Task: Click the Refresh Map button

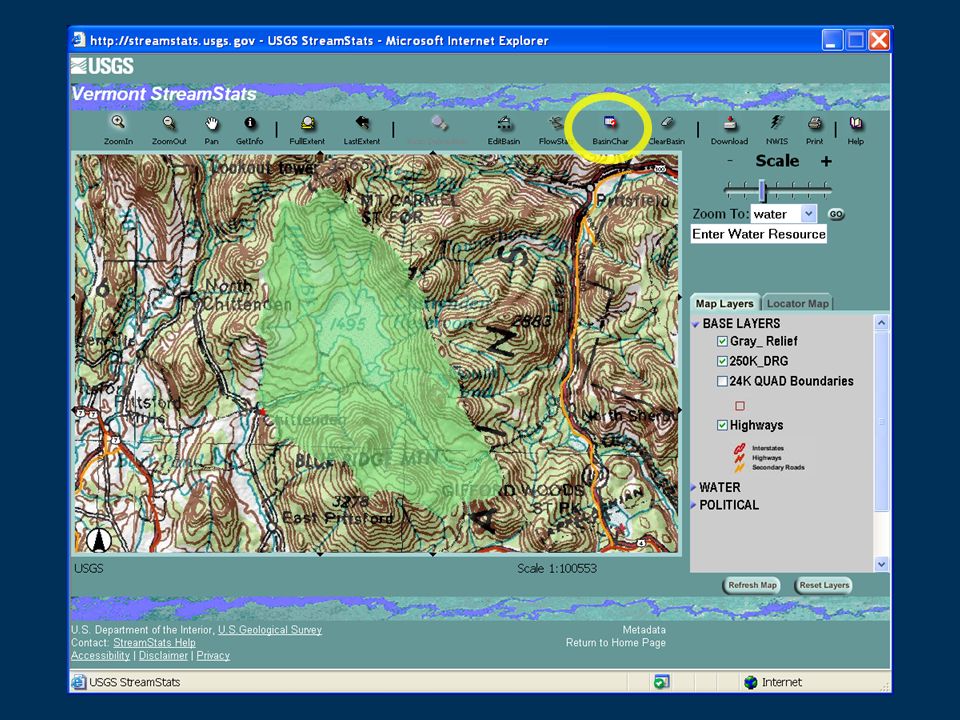Action: coord(752,585)
